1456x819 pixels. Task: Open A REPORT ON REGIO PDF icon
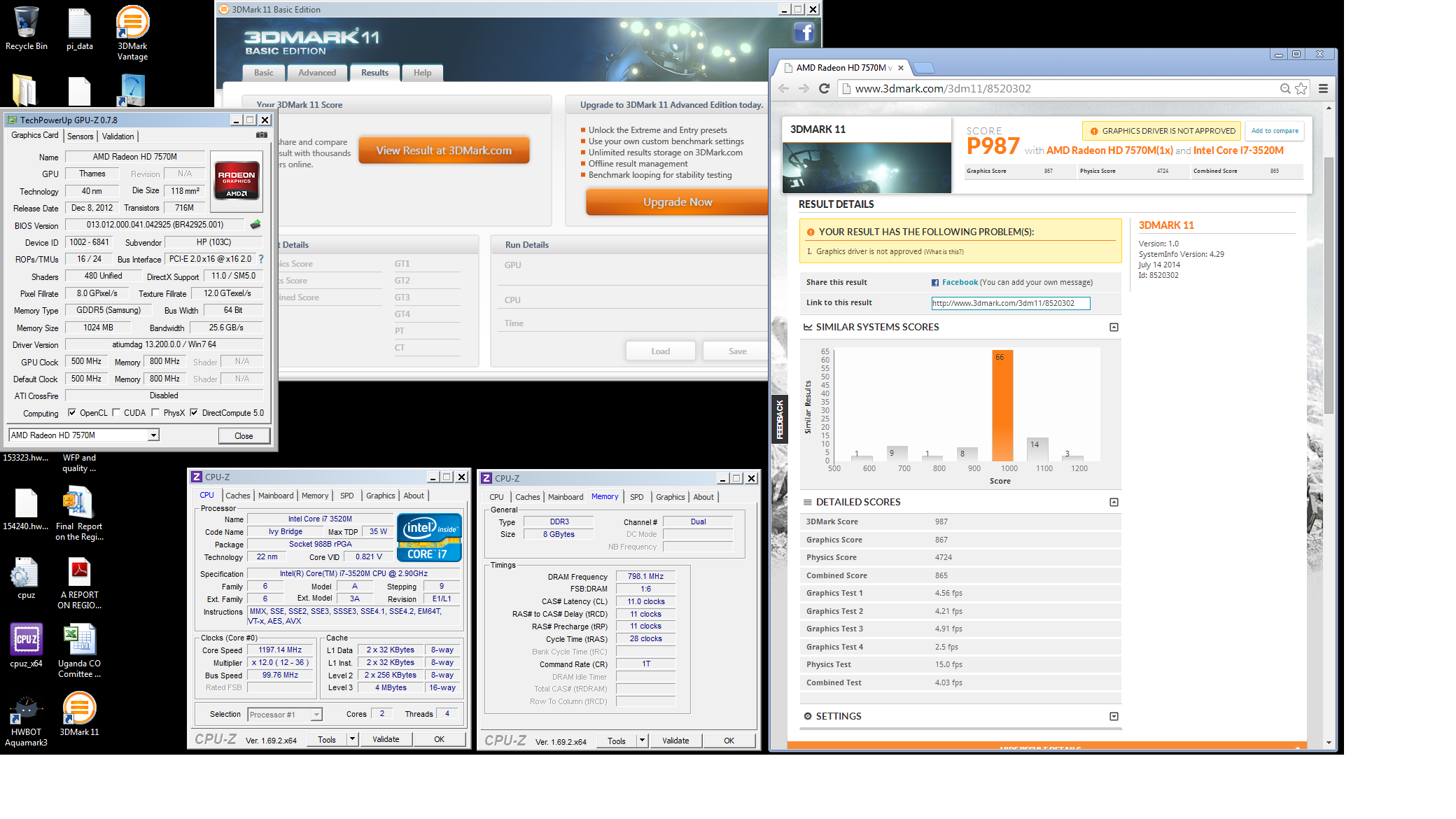pyautogui.click(x=79, y=583)
